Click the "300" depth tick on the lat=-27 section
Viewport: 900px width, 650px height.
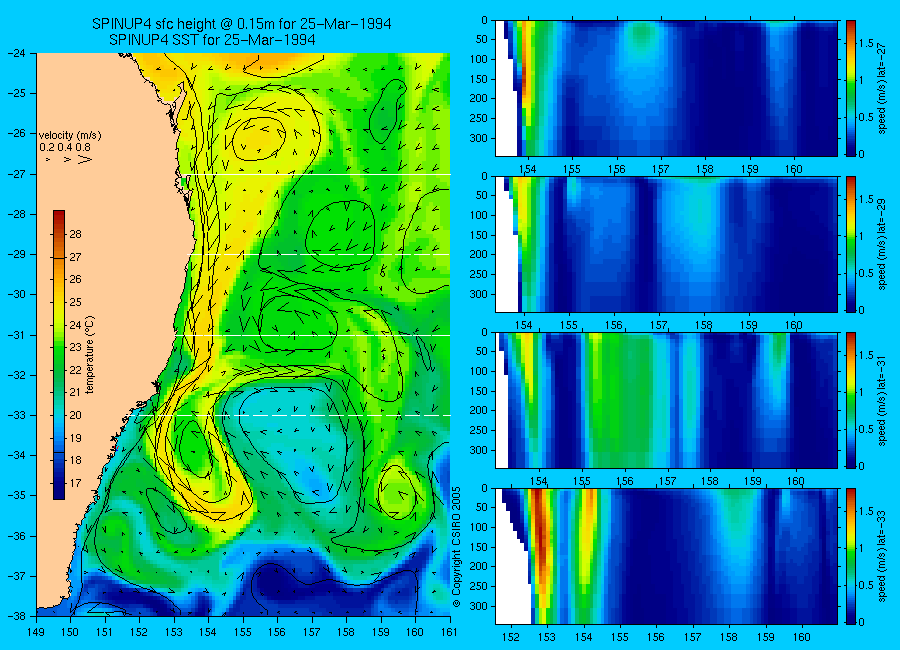479,138
